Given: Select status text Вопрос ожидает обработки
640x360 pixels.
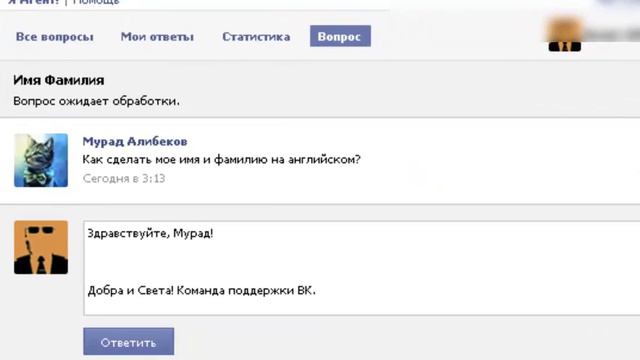Looking at the screenshot, I should pyautogui.click(x=96, y=101).
